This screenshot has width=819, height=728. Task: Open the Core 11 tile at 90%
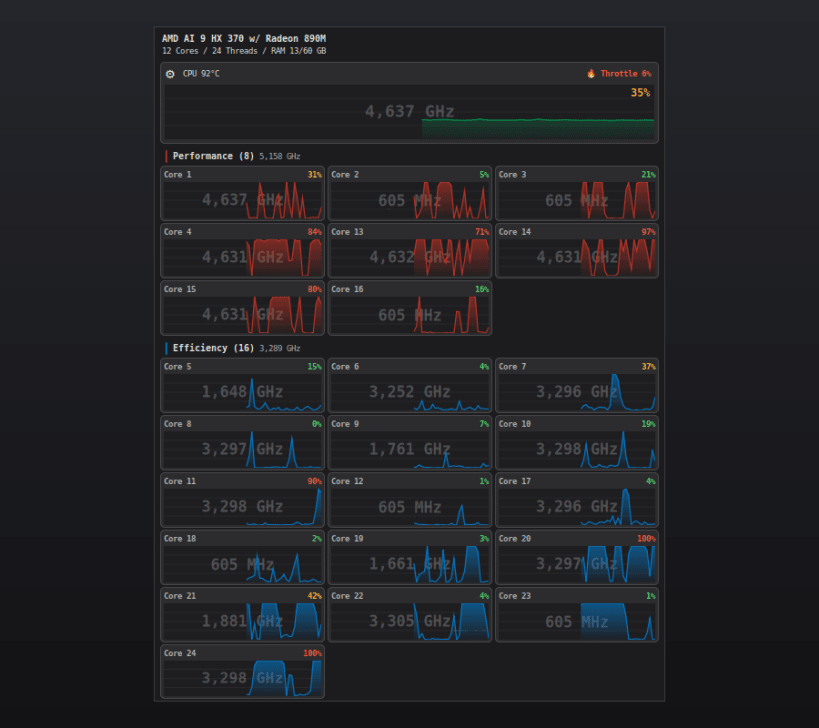(x=242, y=500)
